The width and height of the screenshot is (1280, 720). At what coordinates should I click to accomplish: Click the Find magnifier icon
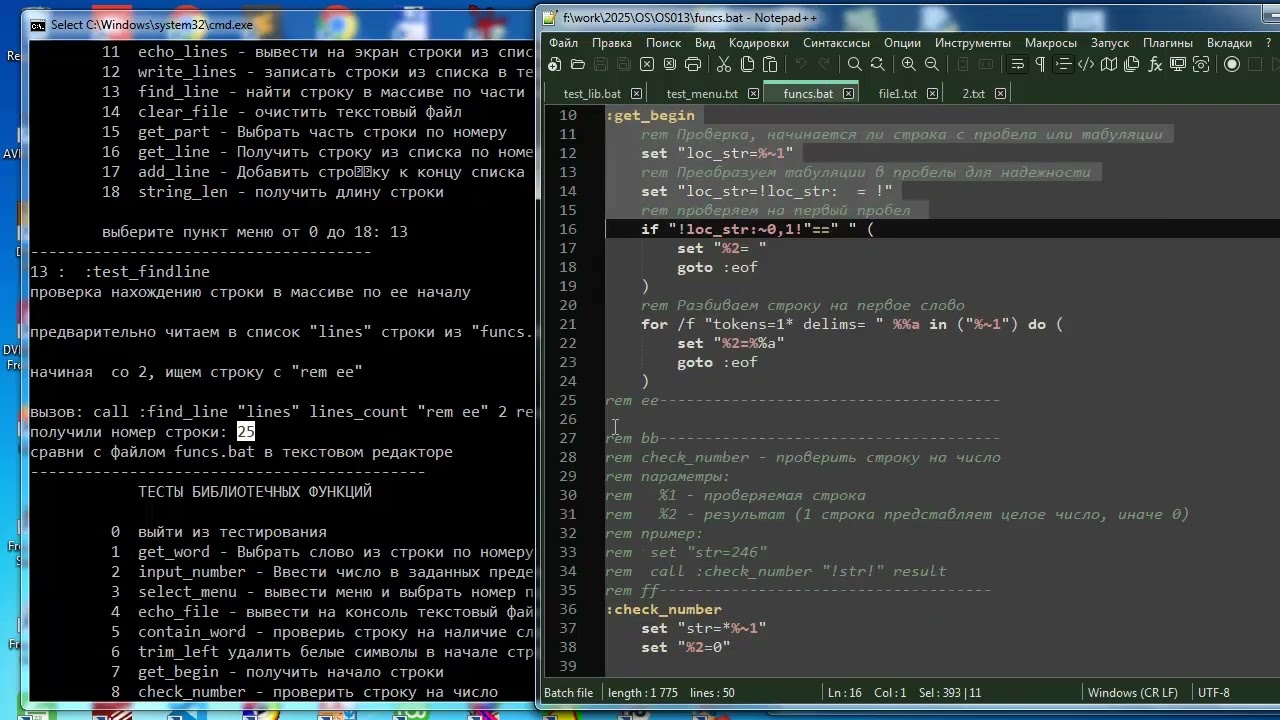tap(854, 64)
